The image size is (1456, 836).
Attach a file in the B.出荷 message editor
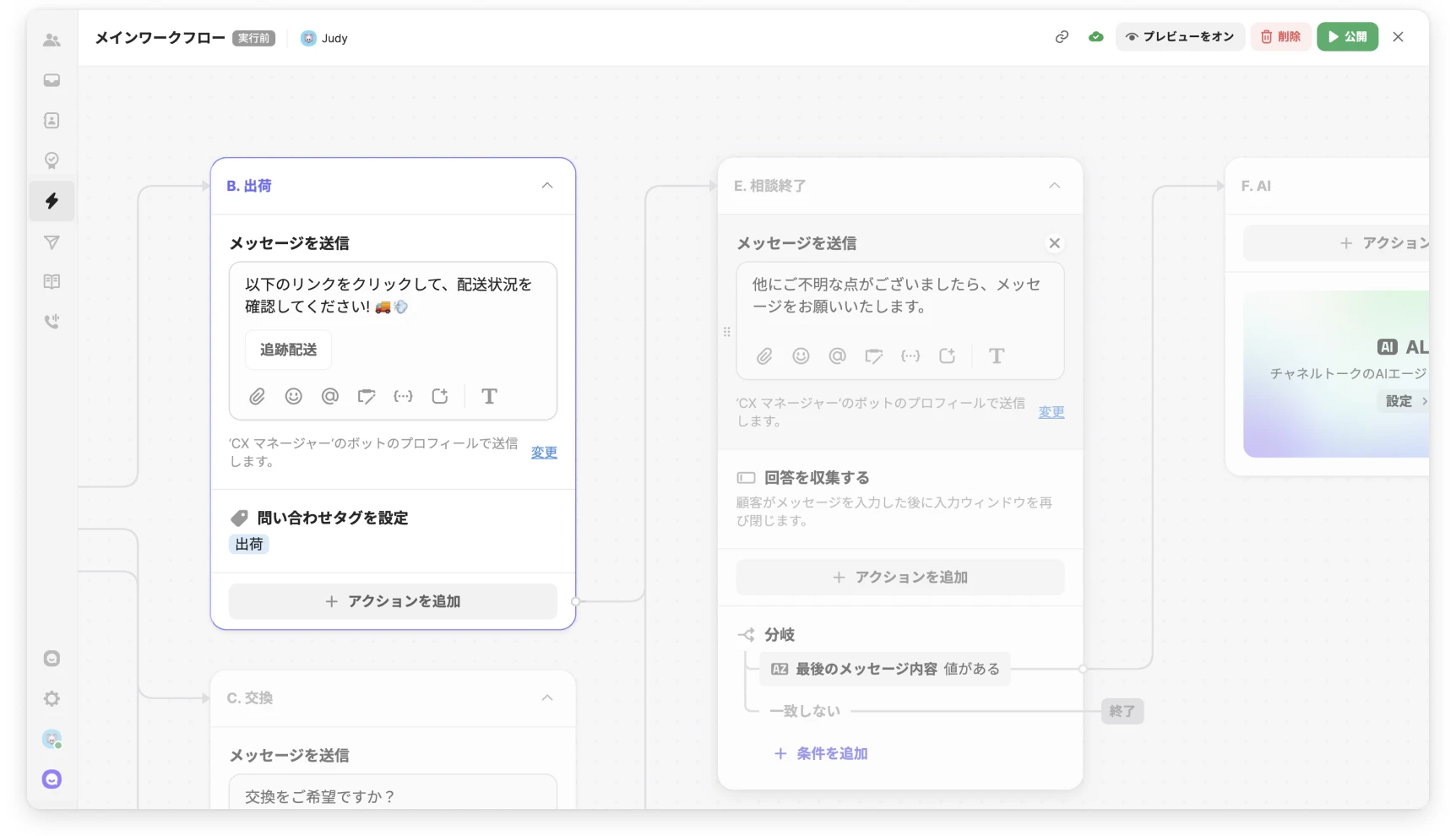[x=257, y=396]
